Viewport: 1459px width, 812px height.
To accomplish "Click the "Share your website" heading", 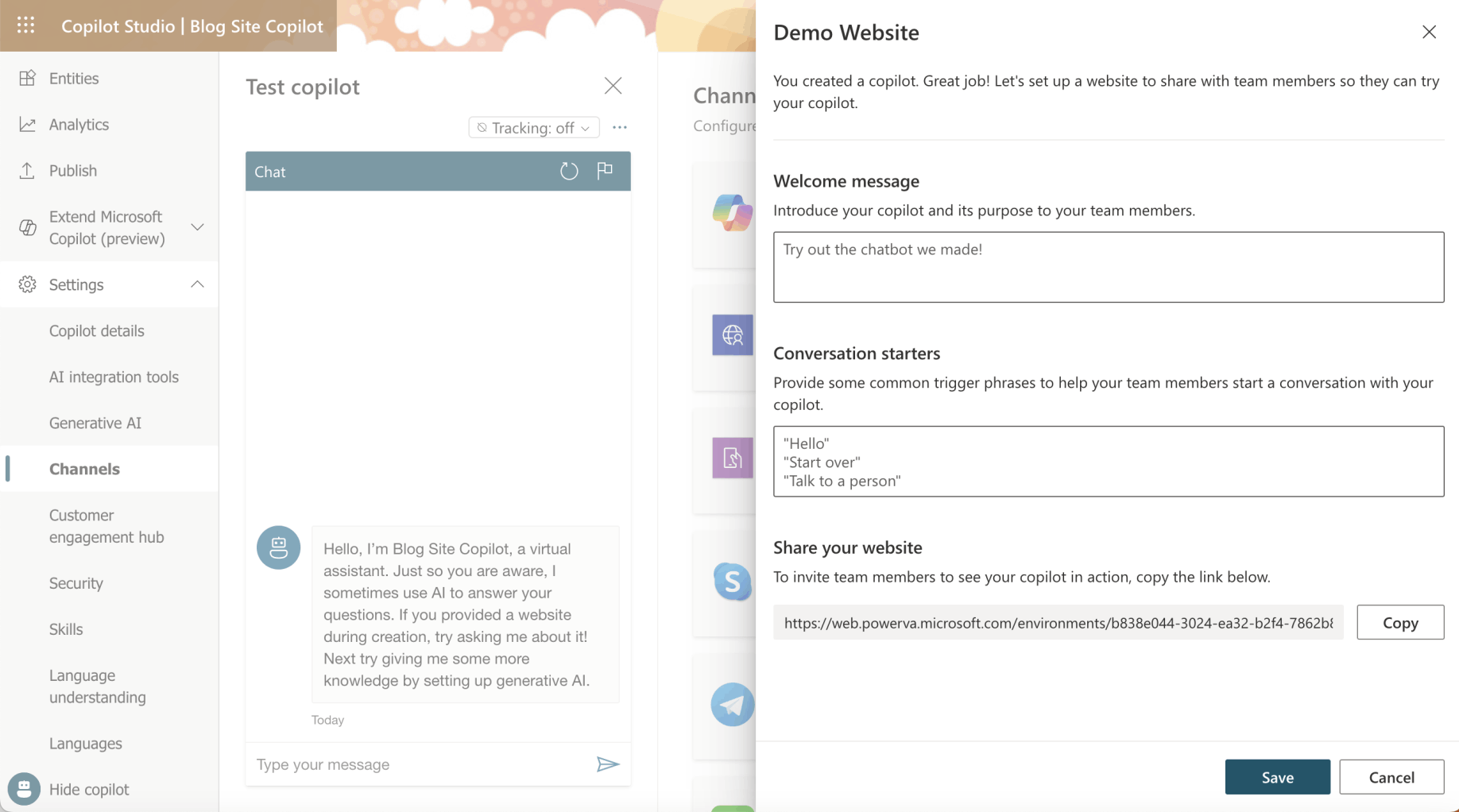I will (x=847, y=547).
